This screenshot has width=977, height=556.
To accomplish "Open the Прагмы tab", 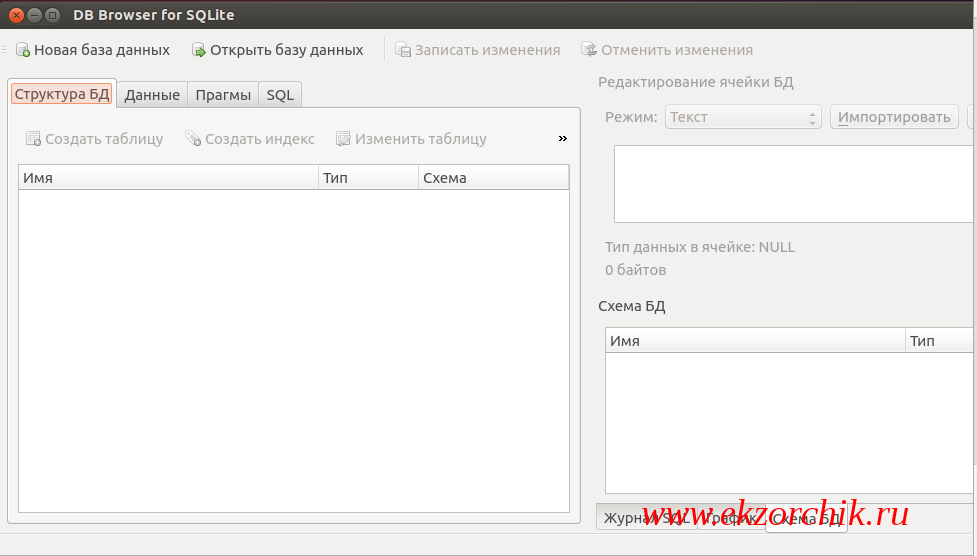I will pyautogui.click(x=223, y=95).
